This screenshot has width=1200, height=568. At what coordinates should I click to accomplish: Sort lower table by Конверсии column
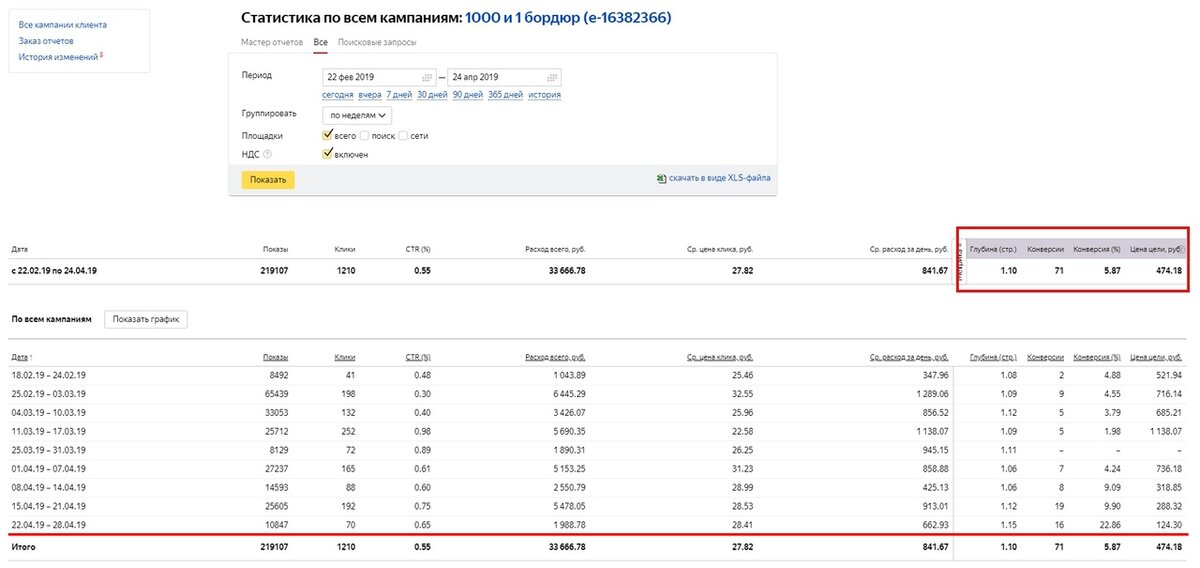(x=1045, y=357)
